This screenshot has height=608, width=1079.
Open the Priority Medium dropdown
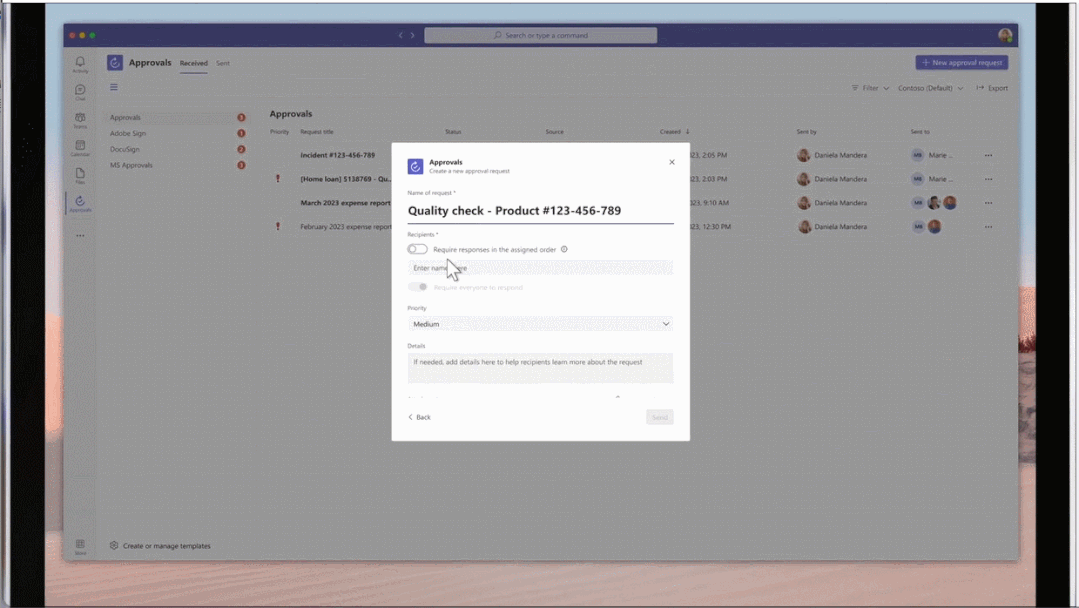coord(540,324)
